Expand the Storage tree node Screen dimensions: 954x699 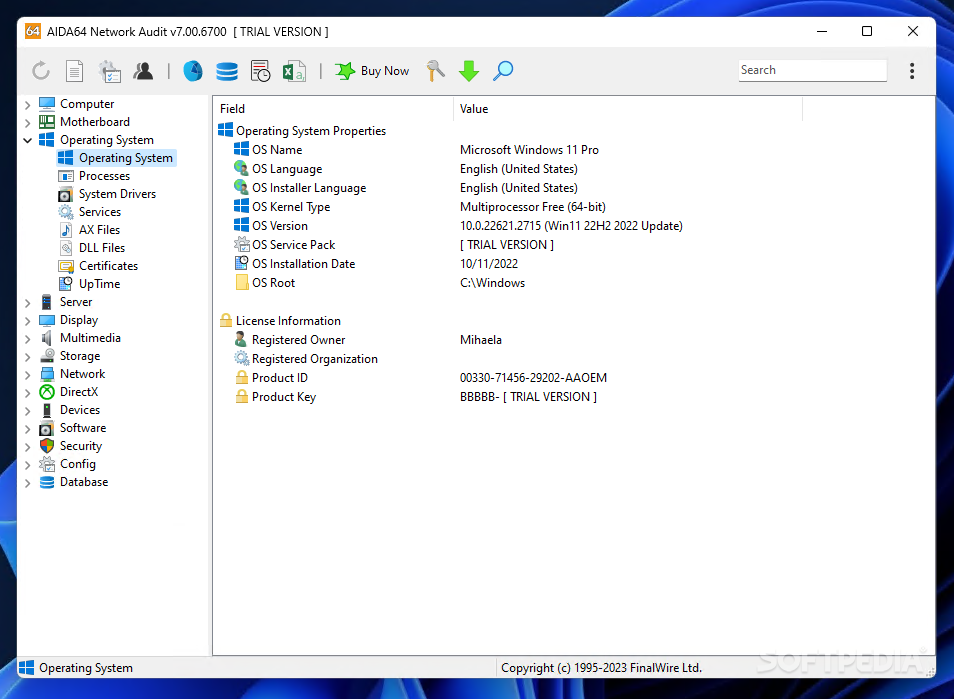pyautogui.click(x=27, y=356)
